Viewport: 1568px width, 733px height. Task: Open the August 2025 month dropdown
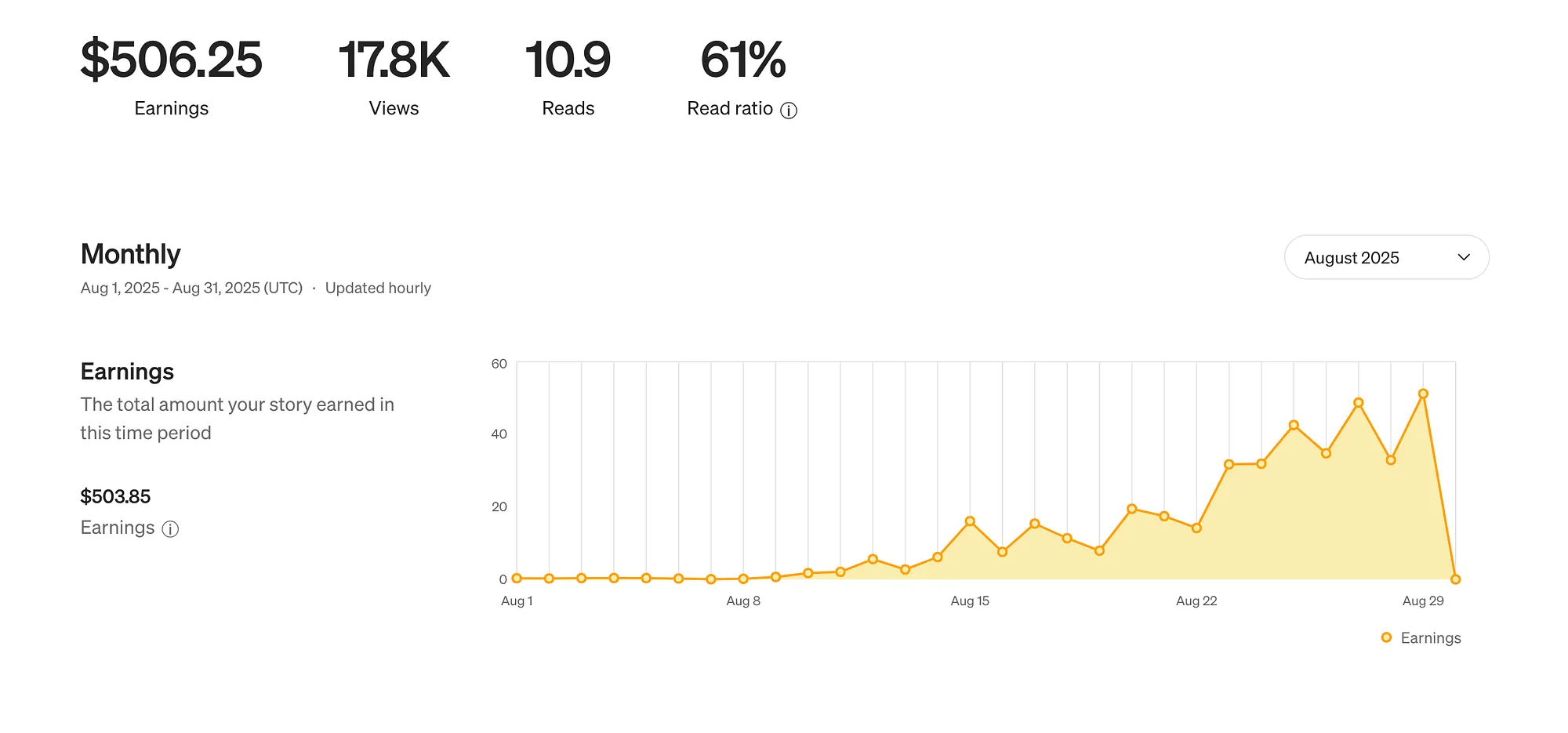coord(1386,257)
